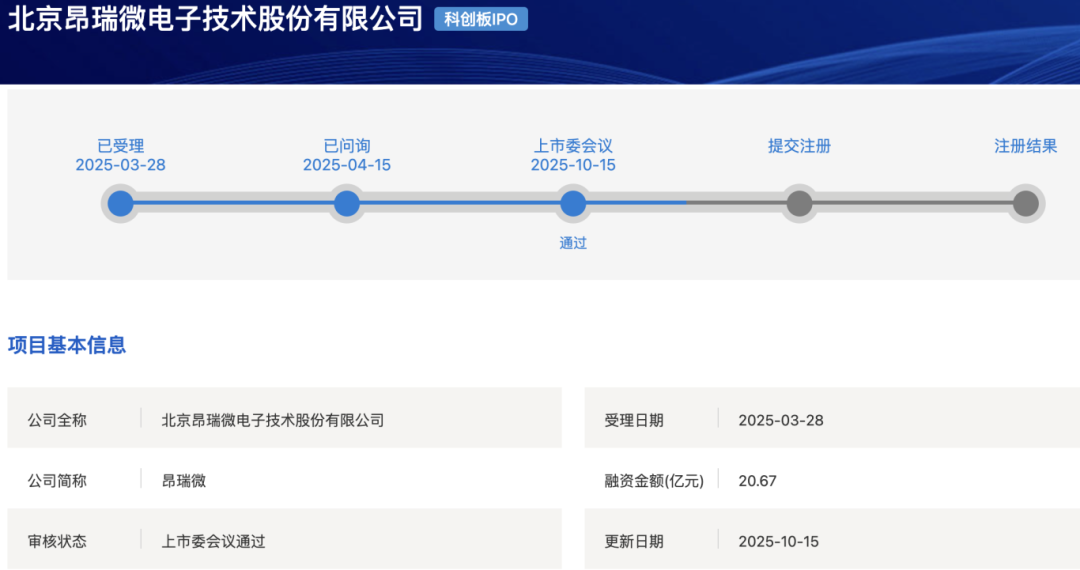Screen dimensions: 1080x570
Task: Select the 已问询 timeline circle node
Action: [347, 204]
